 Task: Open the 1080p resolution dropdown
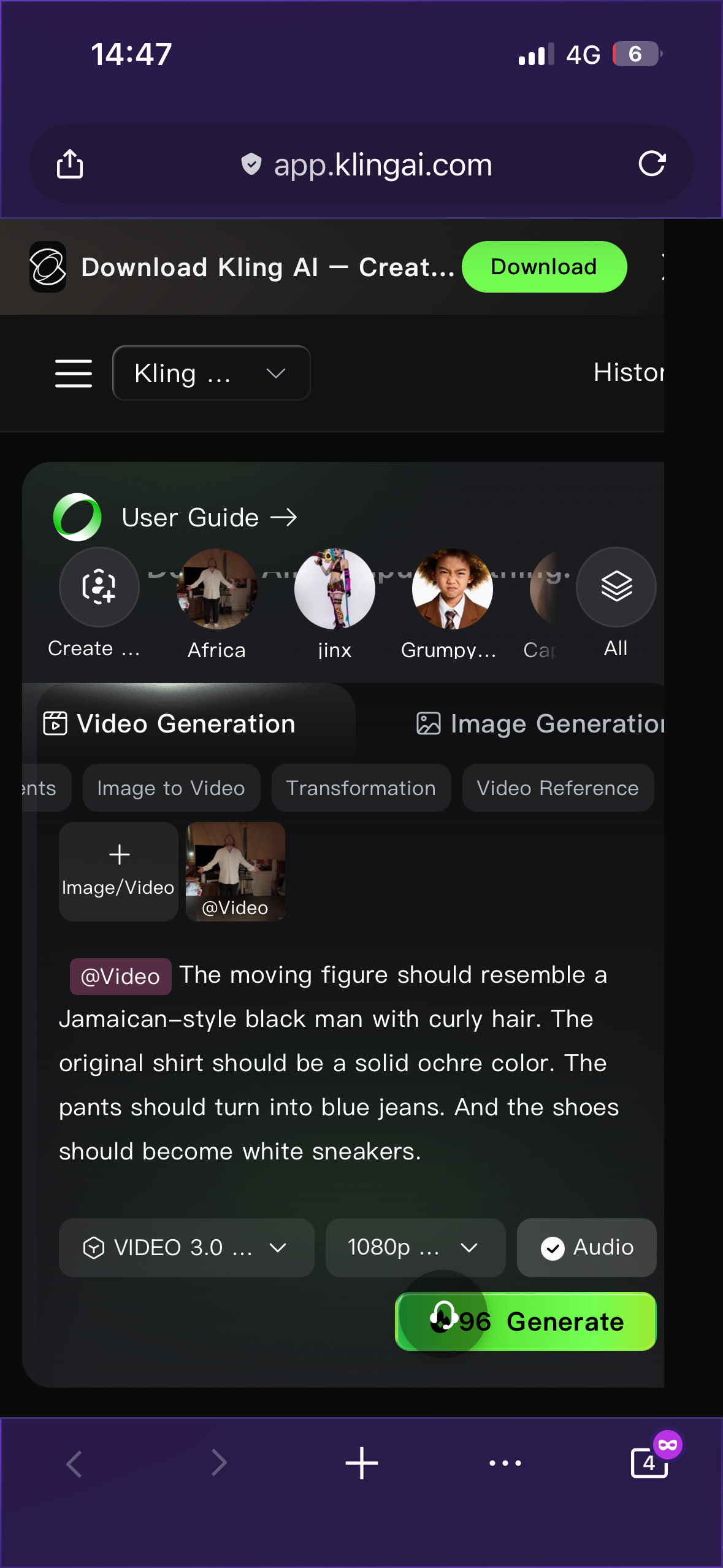415,1248
